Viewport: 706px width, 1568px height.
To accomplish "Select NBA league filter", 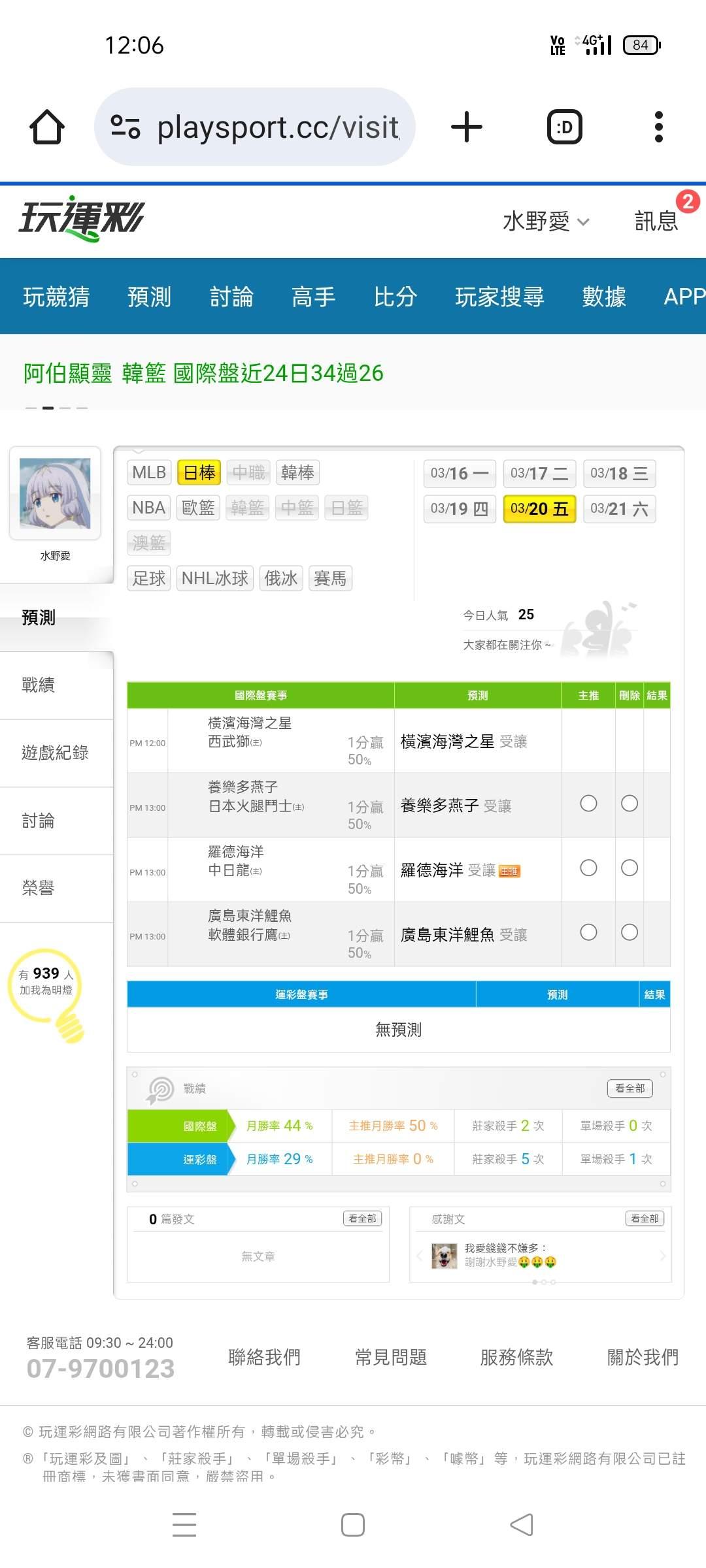I will click(149, 508).
